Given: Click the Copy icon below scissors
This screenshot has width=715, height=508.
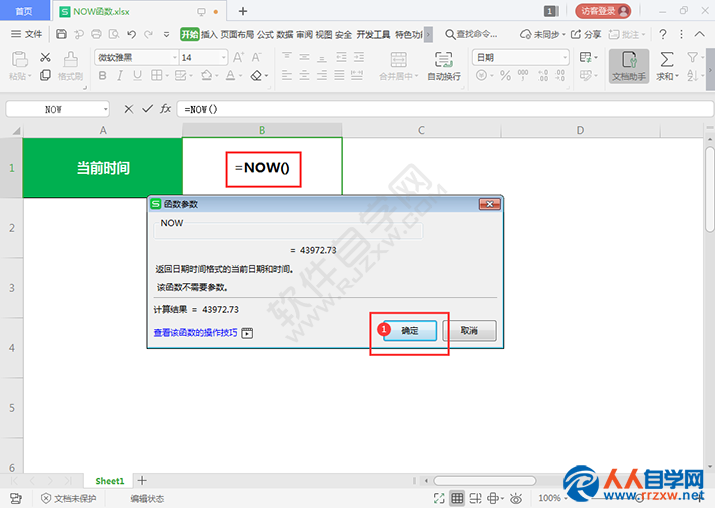Looking at the screenshot, I should click(45, 75).
